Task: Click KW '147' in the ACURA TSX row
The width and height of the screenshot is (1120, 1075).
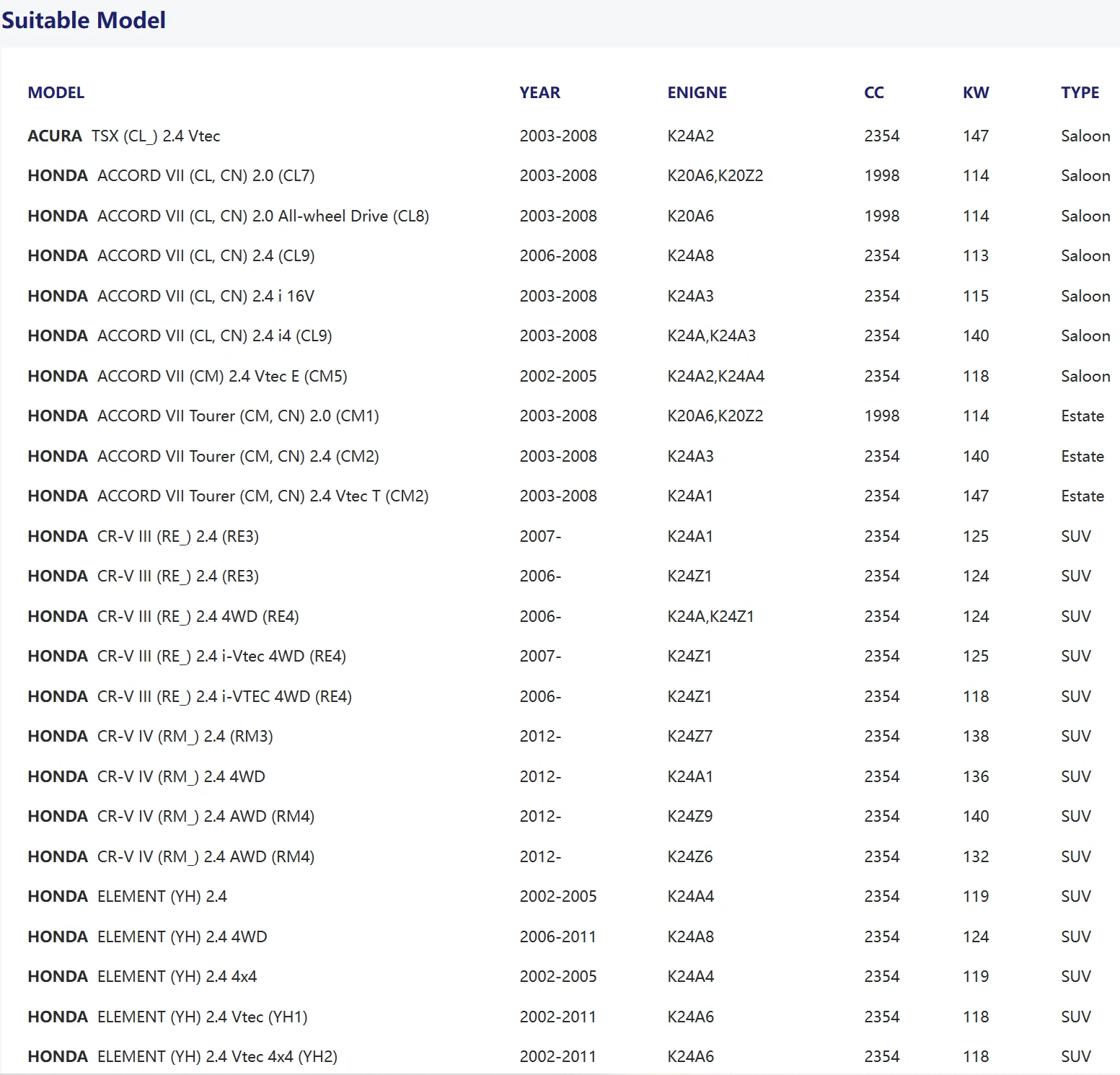Action: [976, 136]
